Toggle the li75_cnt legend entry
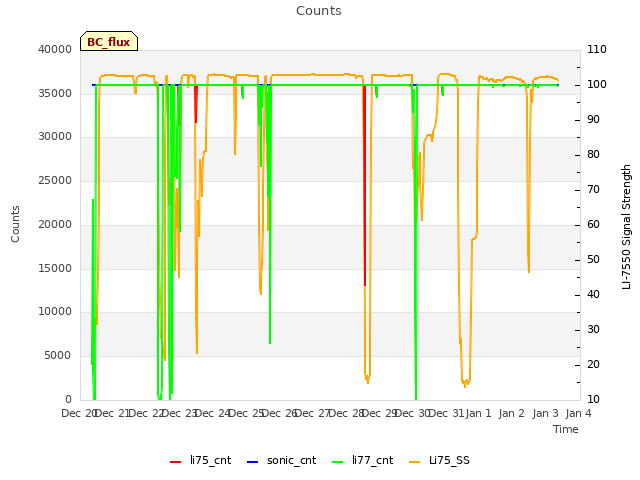Viewport: 640px width, 480px height. [200, 460]
